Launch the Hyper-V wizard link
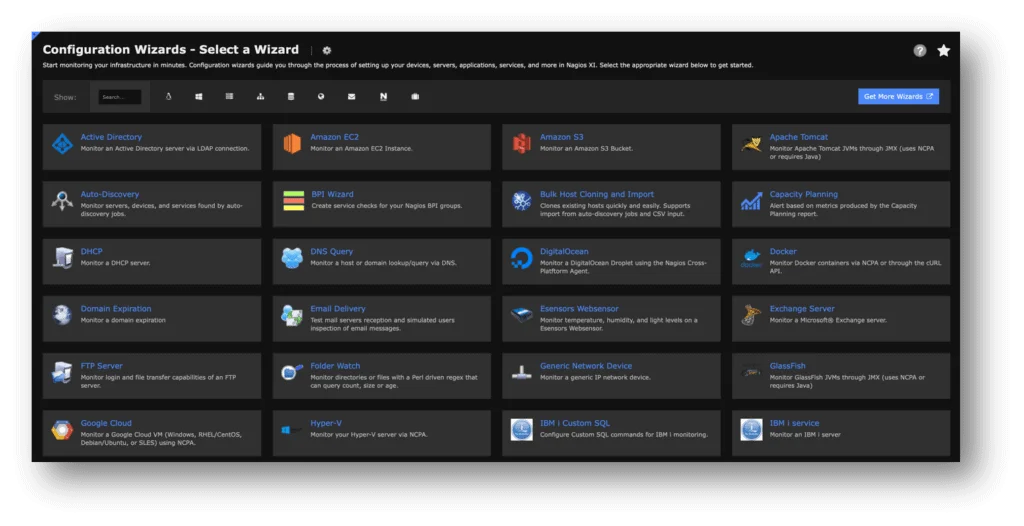1024x526 pixels. (x=326, y=423)
